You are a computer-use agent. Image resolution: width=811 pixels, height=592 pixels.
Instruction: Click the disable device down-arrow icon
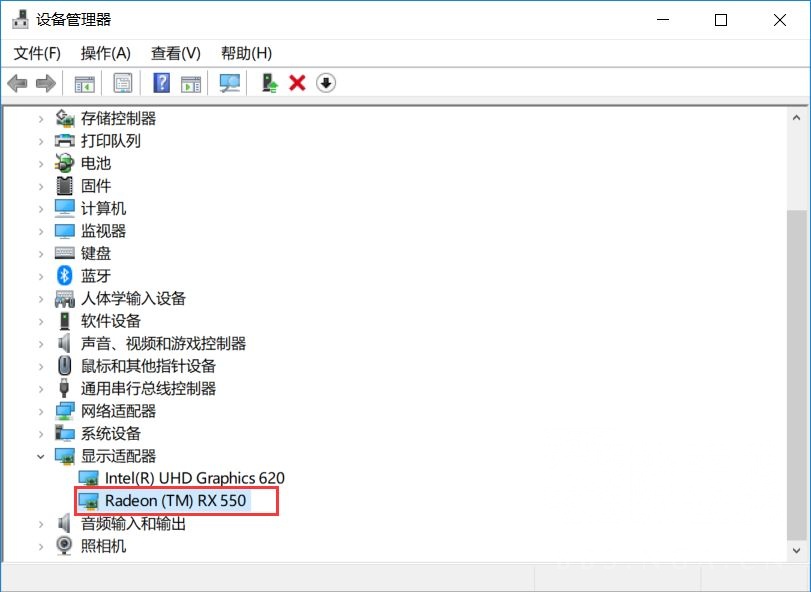pyautogui.click(x=326, y=83)
